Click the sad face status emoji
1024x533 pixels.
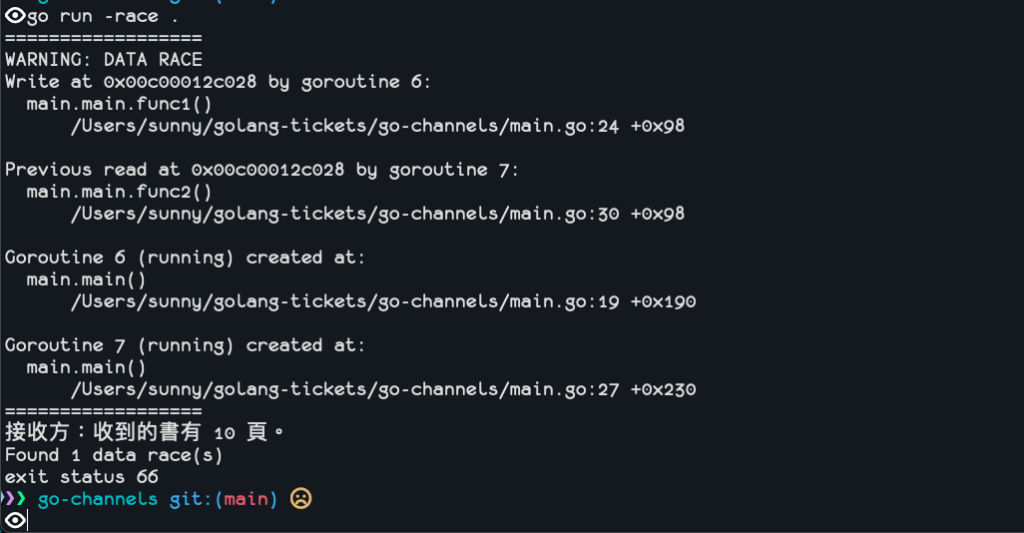coord(300,498)
